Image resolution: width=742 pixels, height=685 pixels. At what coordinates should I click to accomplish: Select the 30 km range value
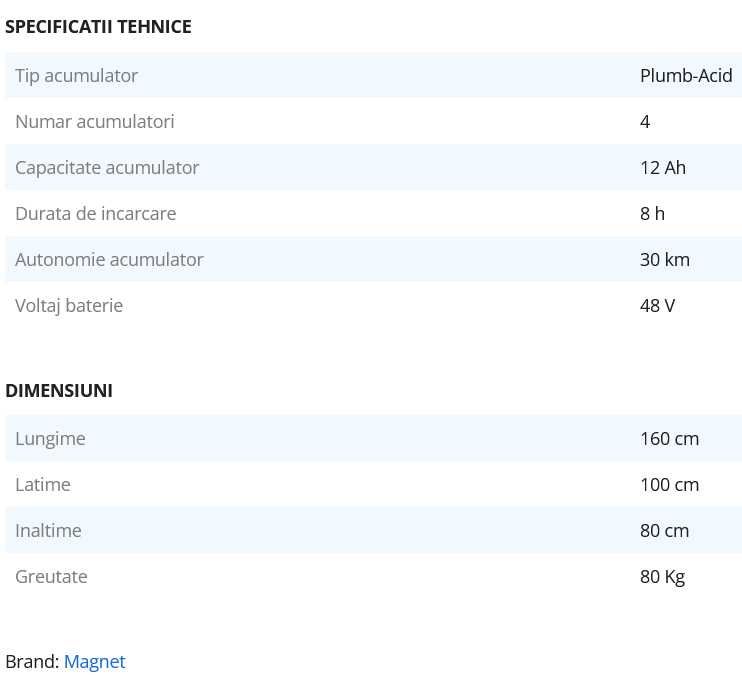click(665, 260)
